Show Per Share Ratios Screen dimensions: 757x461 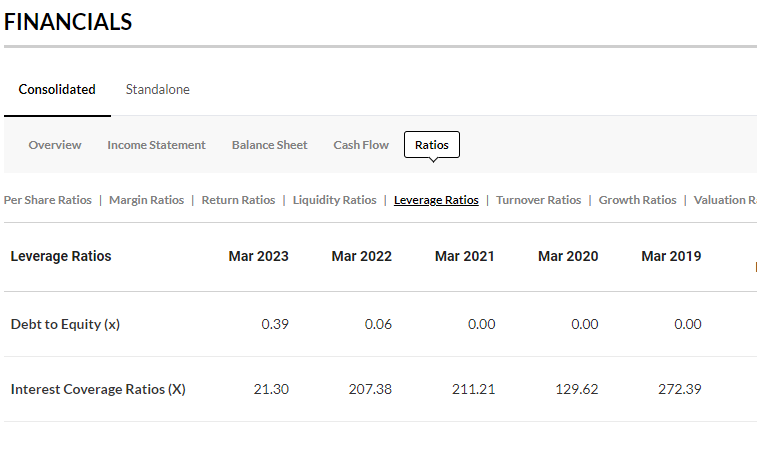[48, 200]
